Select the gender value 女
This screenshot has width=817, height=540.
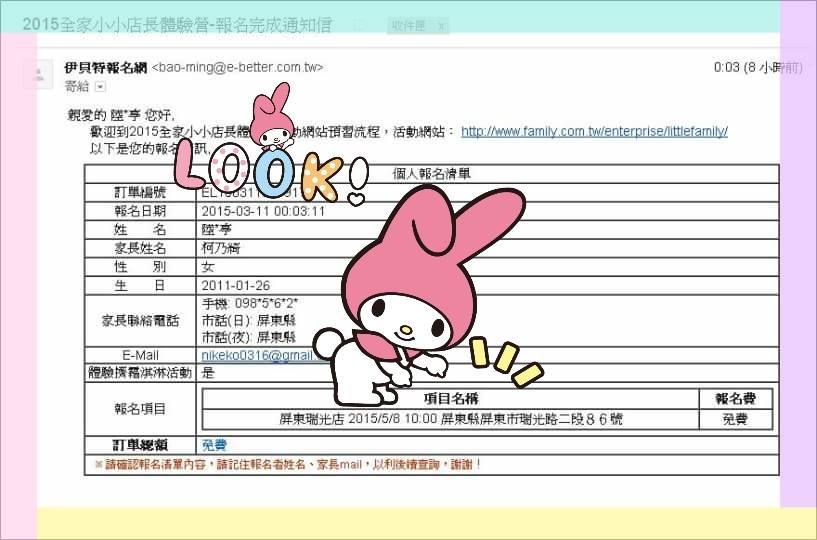(x=208, y=267)
